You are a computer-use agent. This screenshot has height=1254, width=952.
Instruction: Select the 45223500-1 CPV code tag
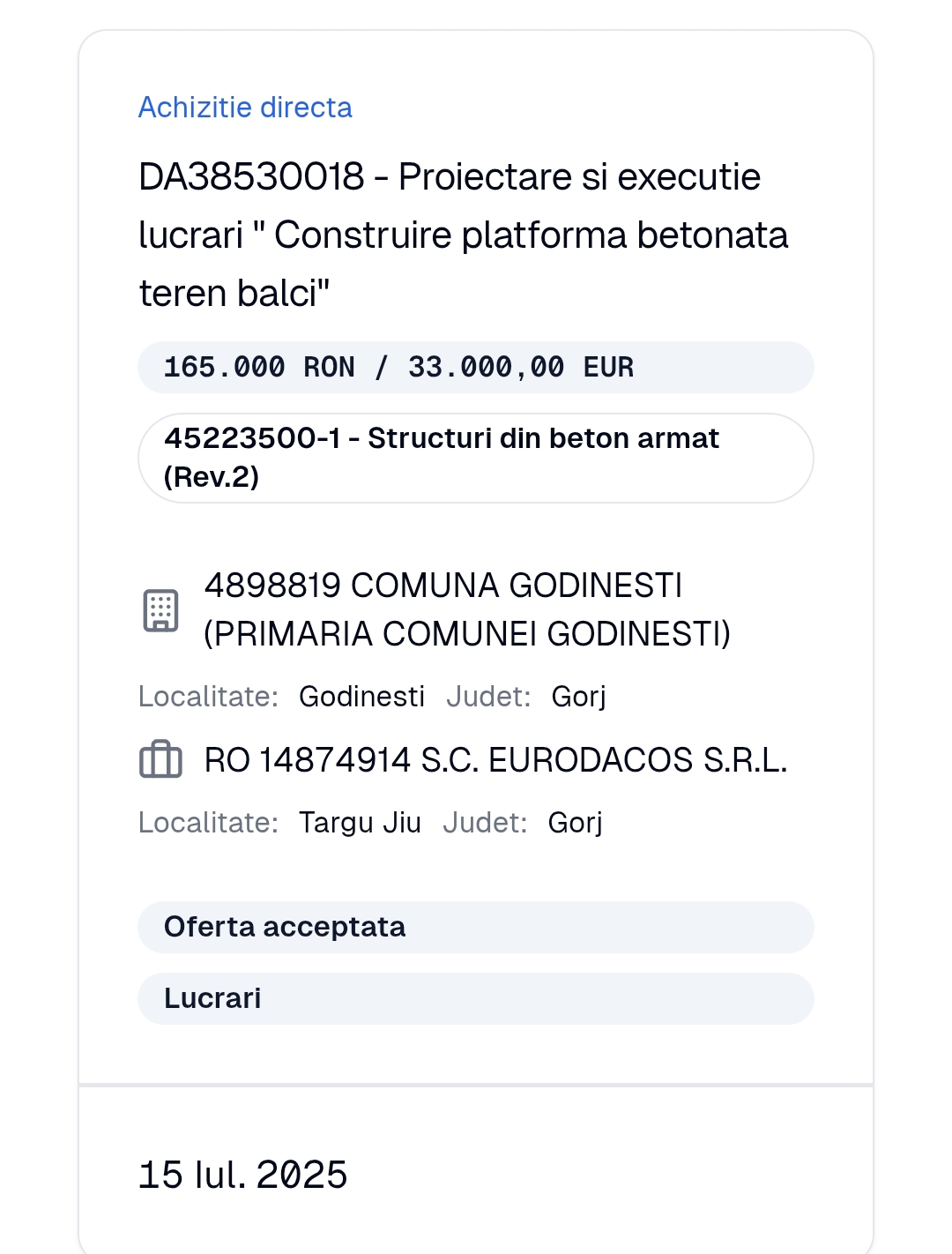pyautogui.click(x=476, y=458)
